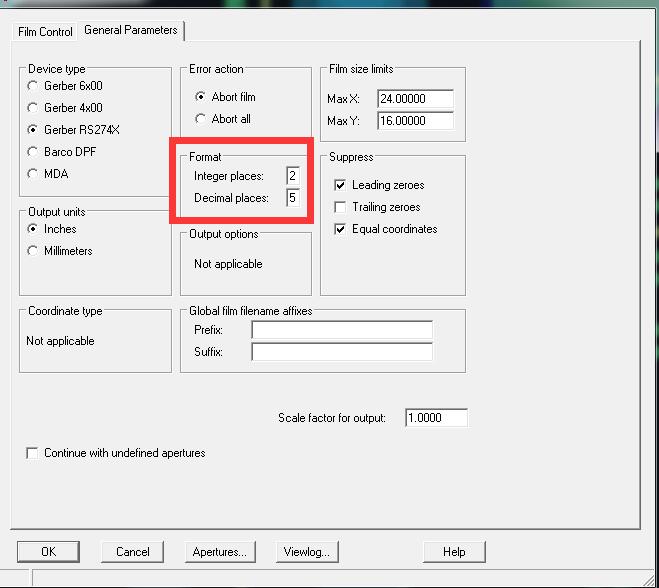Click the 'Not applicable' Output options text
This screenshot has height=588, width=659.
[228, 264]
